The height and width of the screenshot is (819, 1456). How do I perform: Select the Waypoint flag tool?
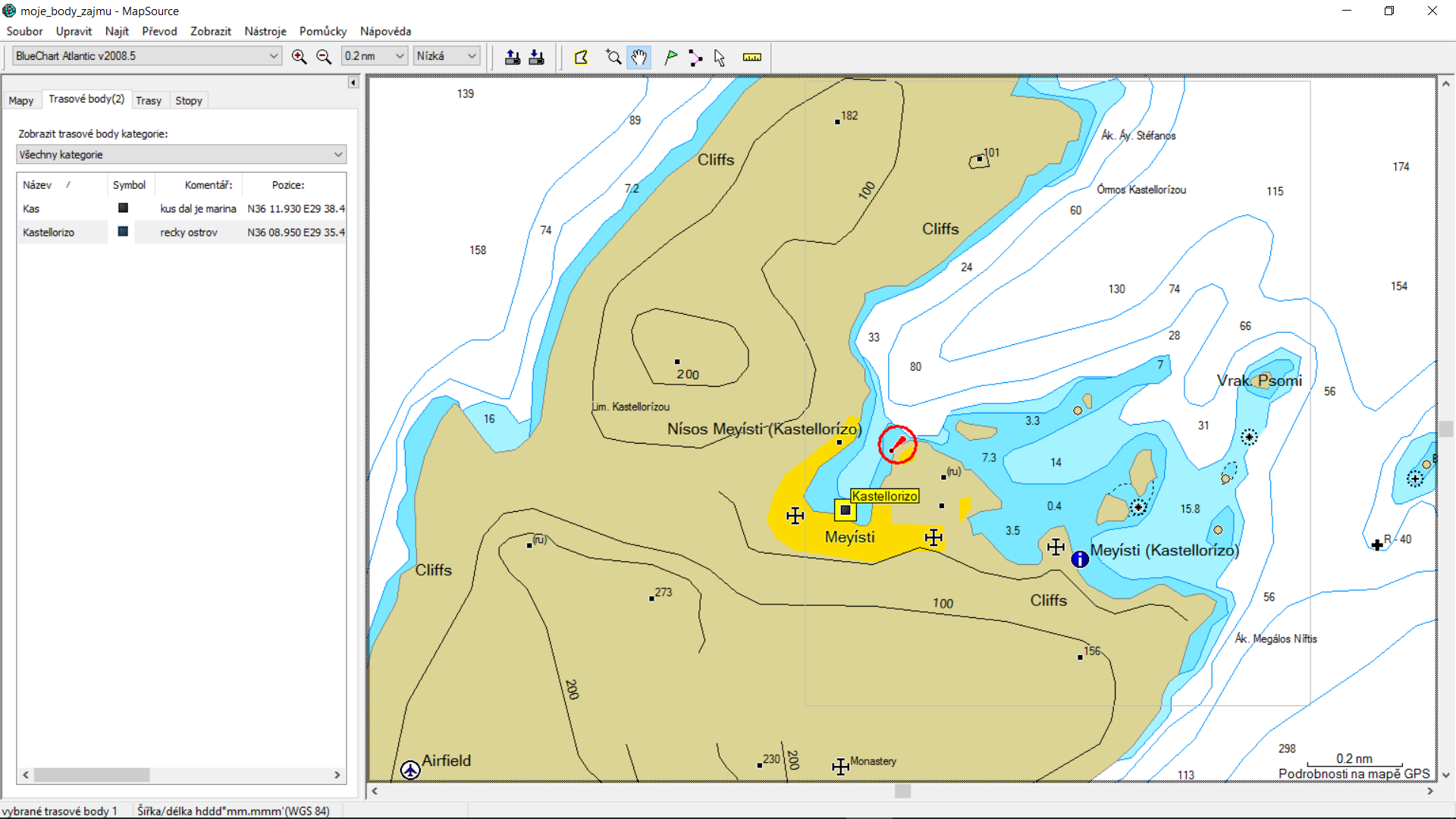(x=670, y=57)
